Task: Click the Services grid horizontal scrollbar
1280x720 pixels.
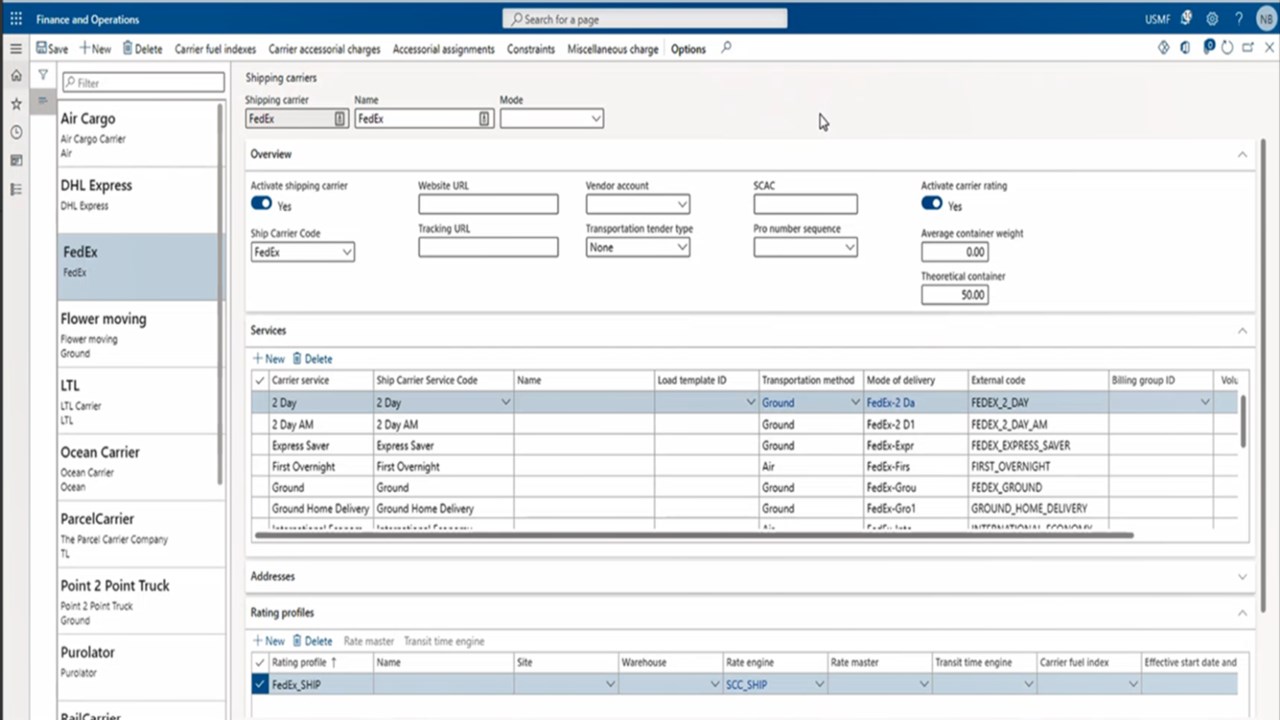Action: (694, 535)
